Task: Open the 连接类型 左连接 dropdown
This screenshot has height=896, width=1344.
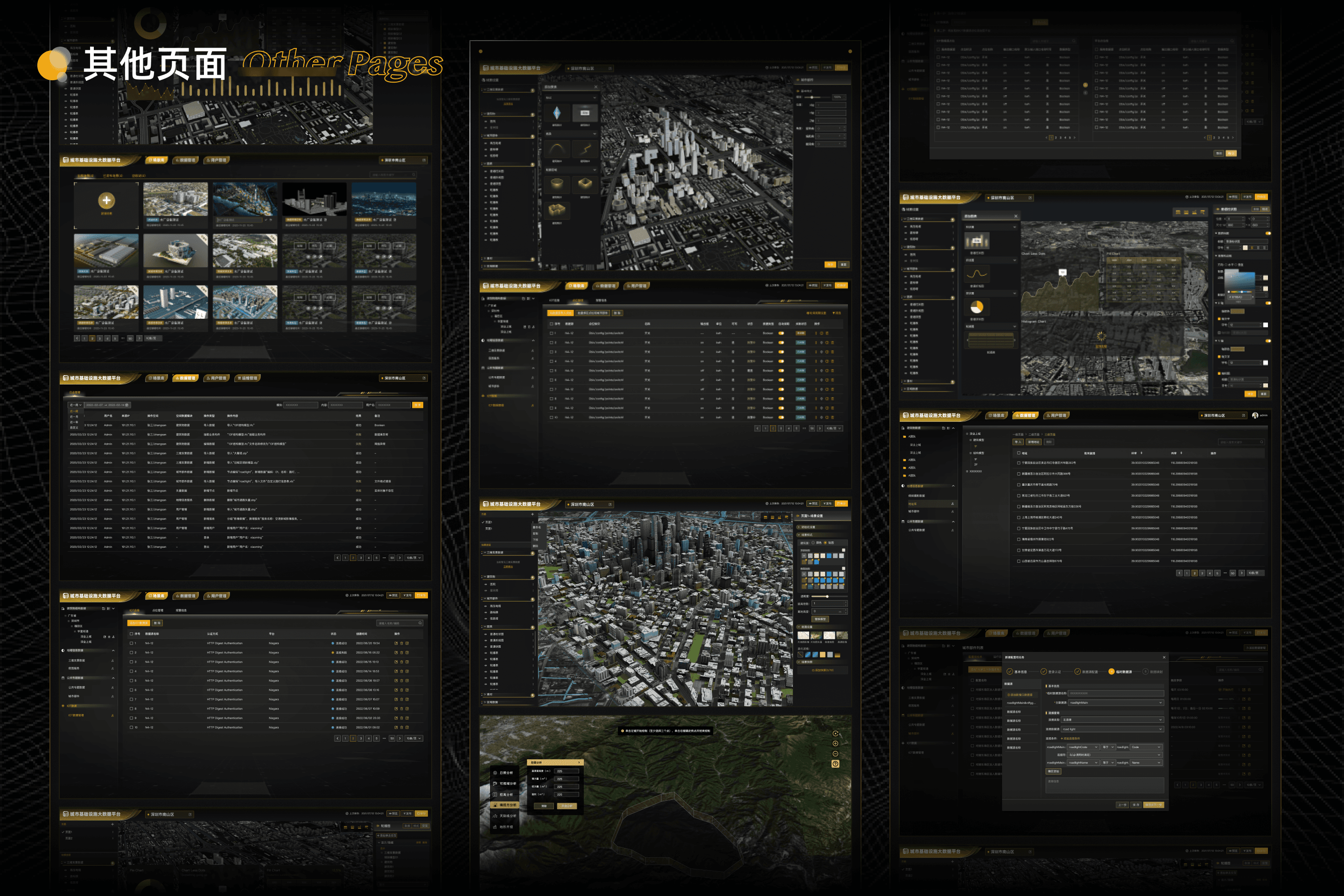Action: tap(1112, 720)
